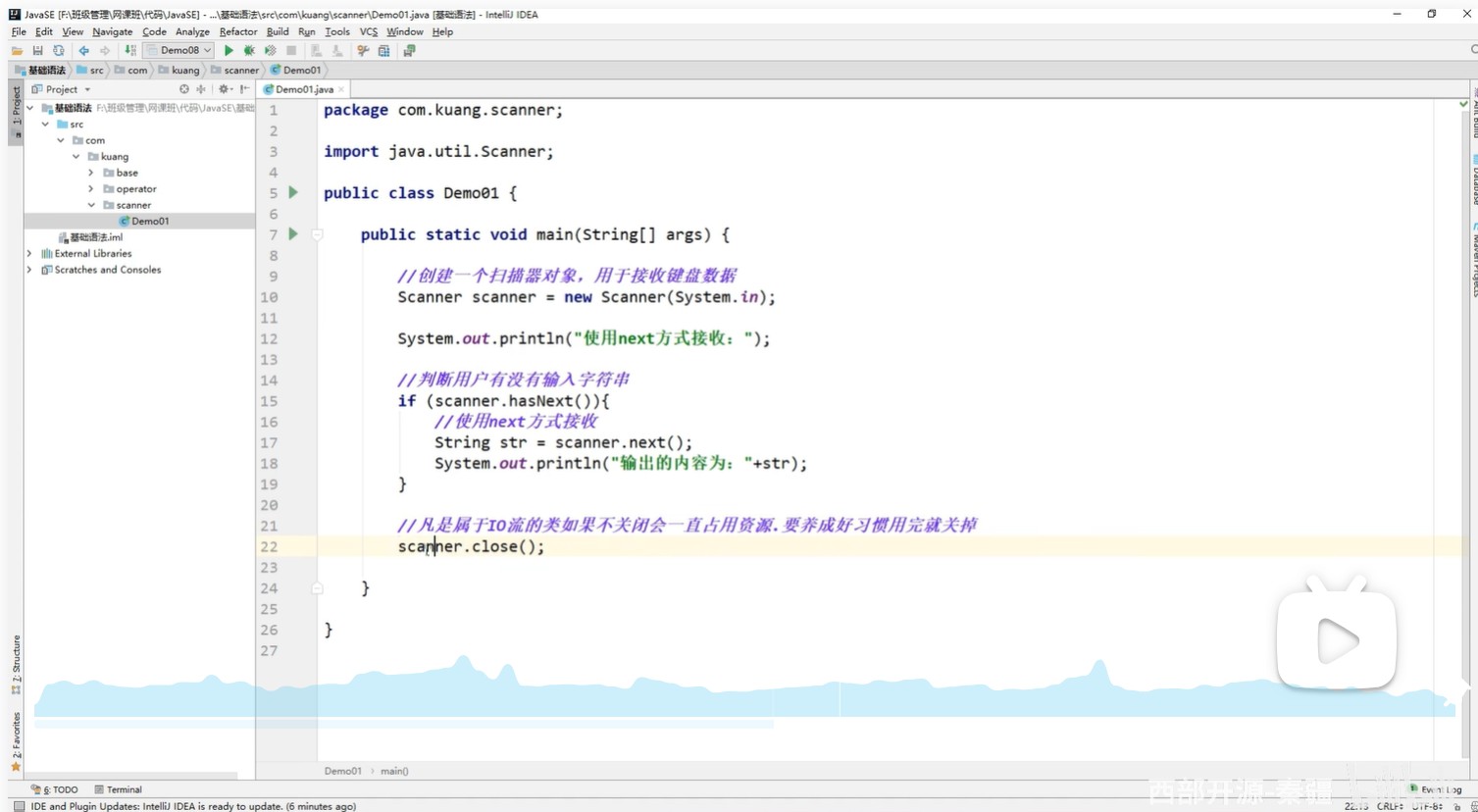Open the 6: TODO tool window
Image resolution: width=1478 pixels, height=812 pixels.
(x=55, y=789)
